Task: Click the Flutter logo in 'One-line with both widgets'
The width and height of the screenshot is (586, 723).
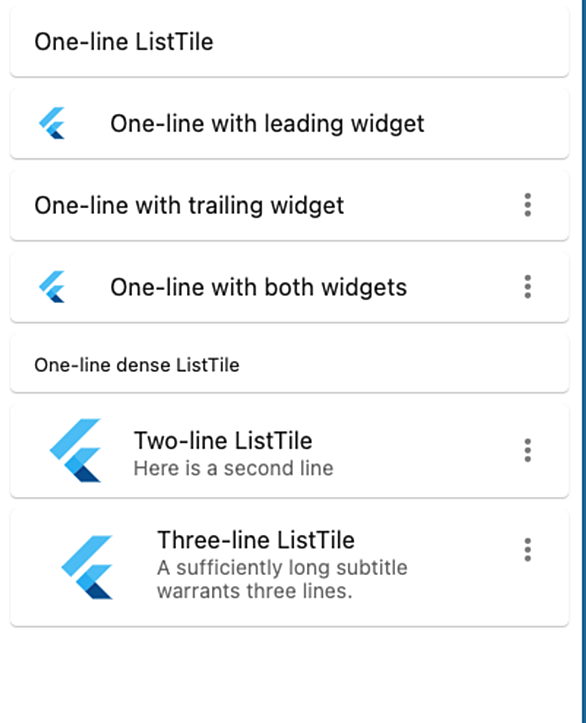Action: point(52,287)
